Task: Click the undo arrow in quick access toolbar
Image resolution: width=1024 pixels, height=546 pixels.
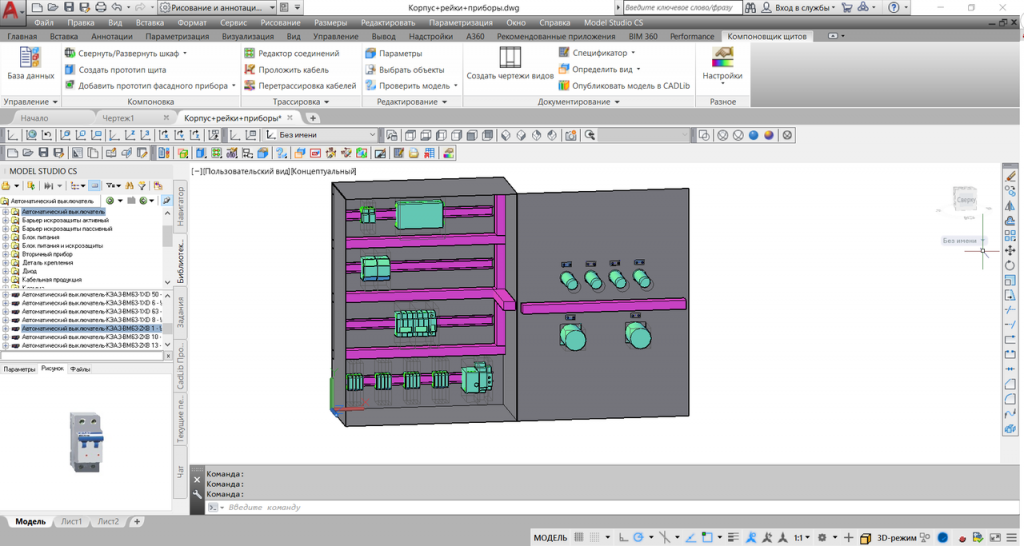Action: pyautogui.click(x=116, y=8)
